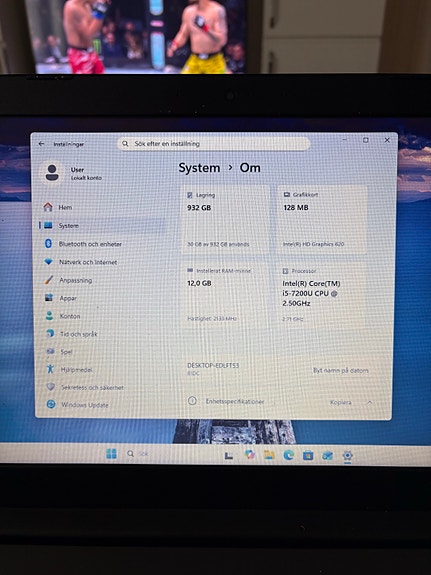Click the User account profile picture
This screenshot has height=575, width=431.
[x=52, y=173]
